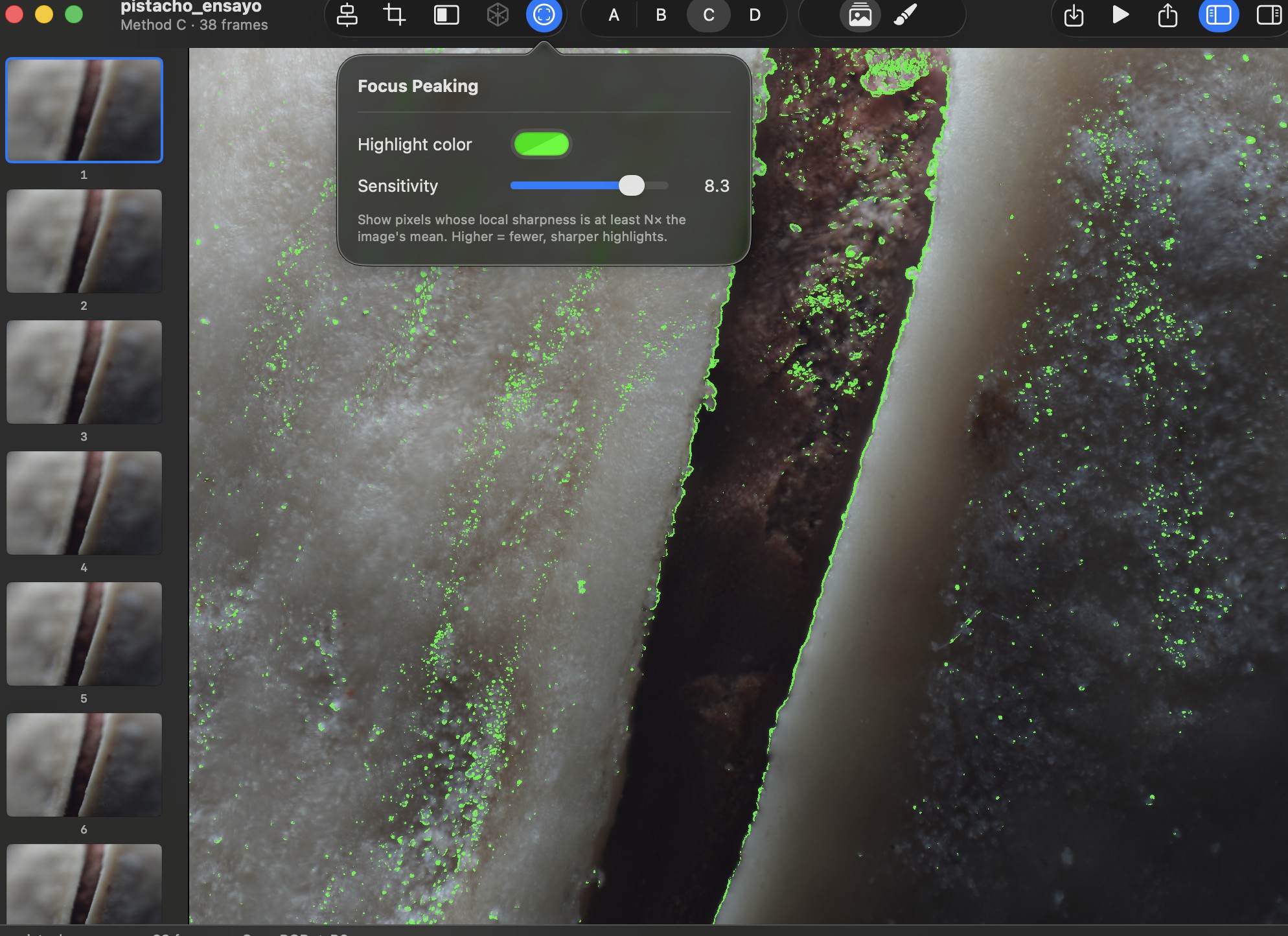Image resolution: width=1288 pixels, height=936 pixels.
Task: Toggle the Focus Peaking button
Action: pos(544,15)
